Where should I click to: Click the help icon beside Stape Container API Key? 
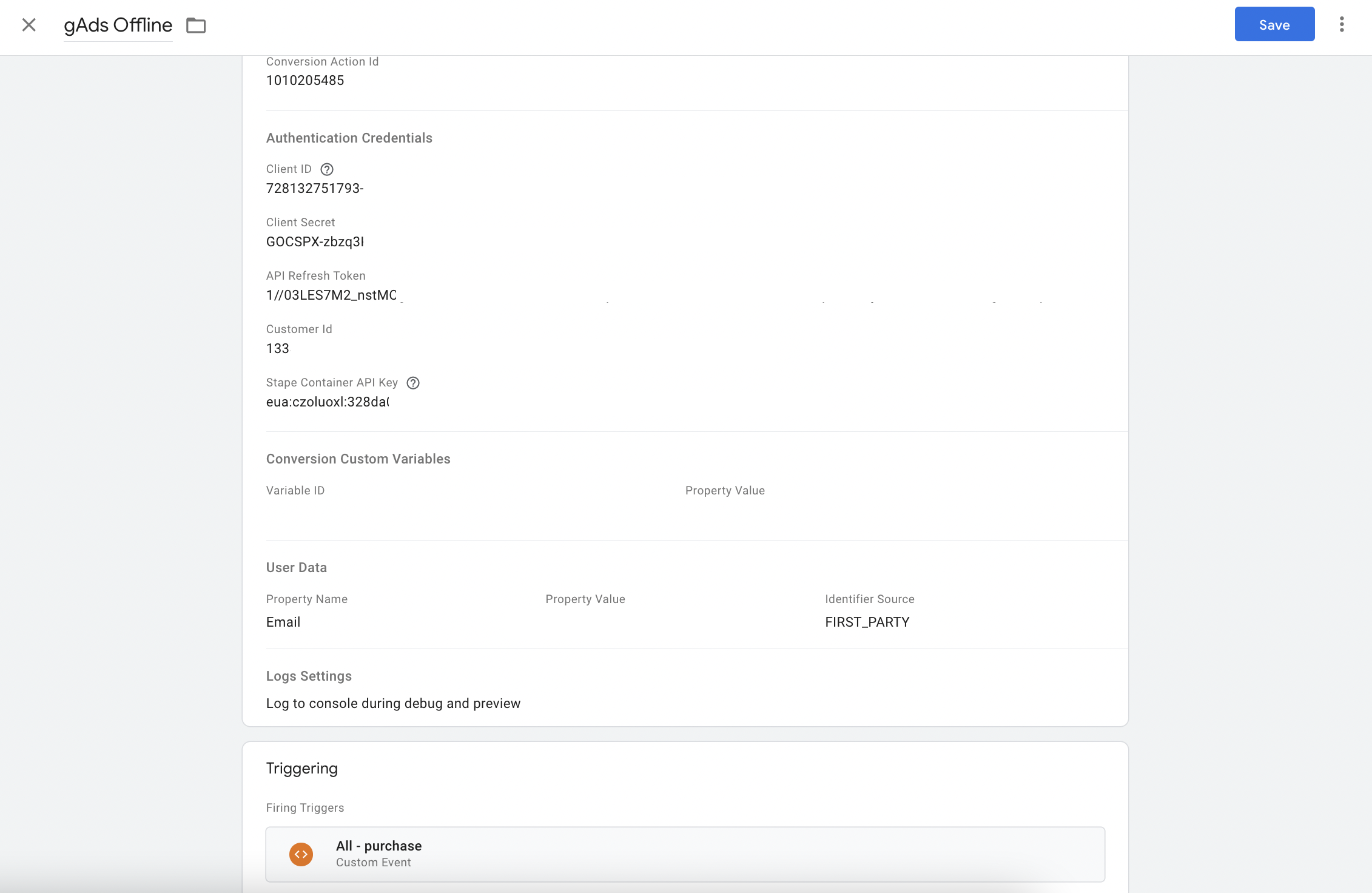coord(413,383)
